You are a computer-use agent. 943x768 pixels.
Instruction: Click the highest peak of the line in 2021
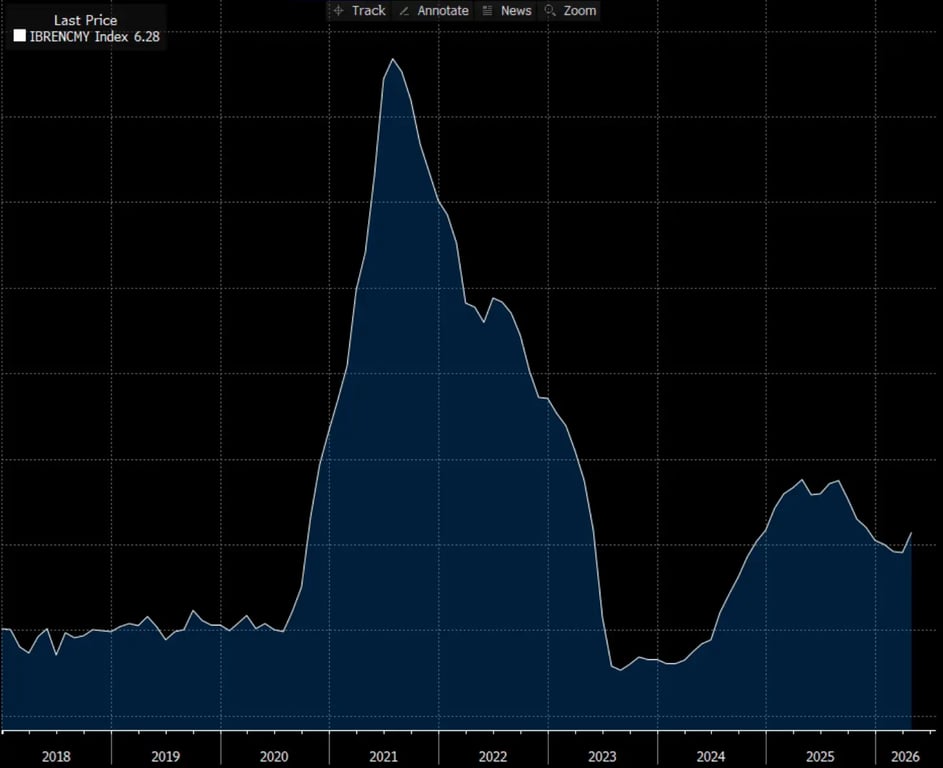click(x=393, y=59)
